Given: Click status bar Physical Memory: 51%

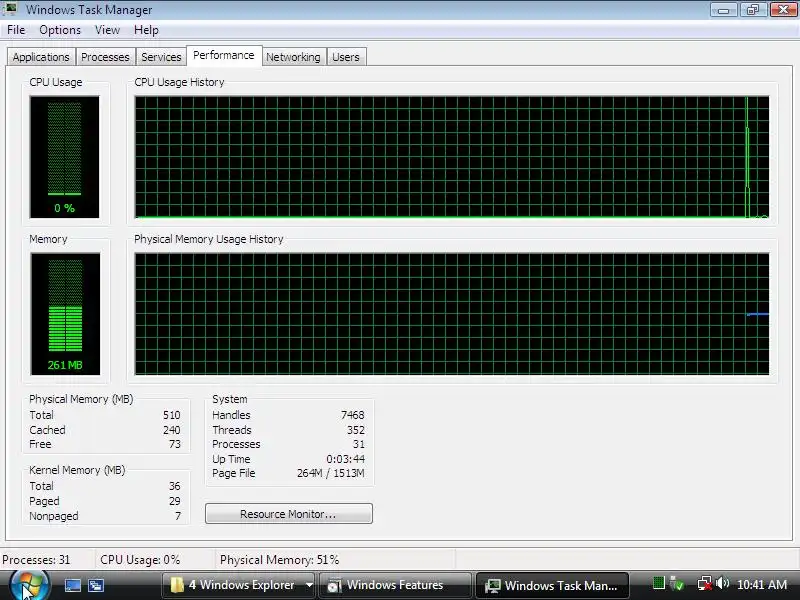Looking at the screenshot, I should coord(280,560).
